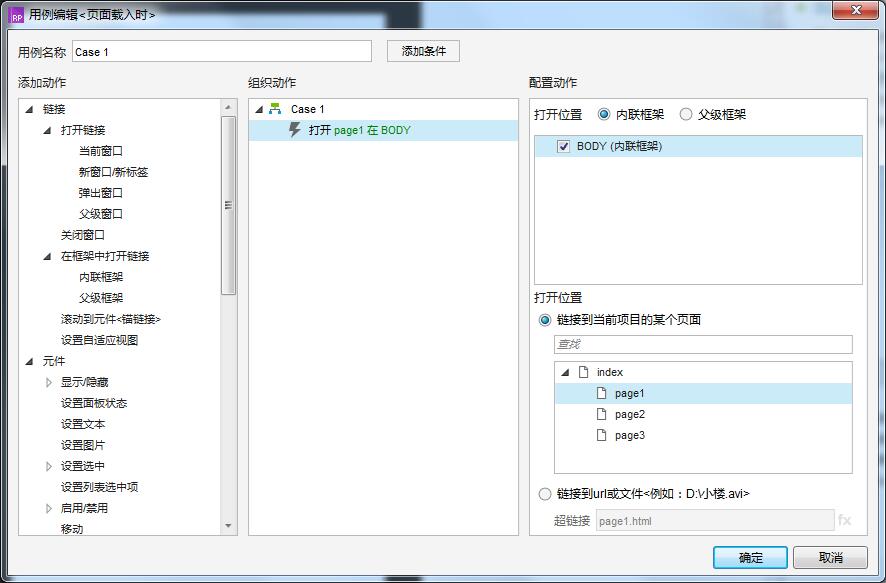Collapse the Case 1 node in the organize actions list
This screenshot has height=583, width=886.
click(259, 110)
